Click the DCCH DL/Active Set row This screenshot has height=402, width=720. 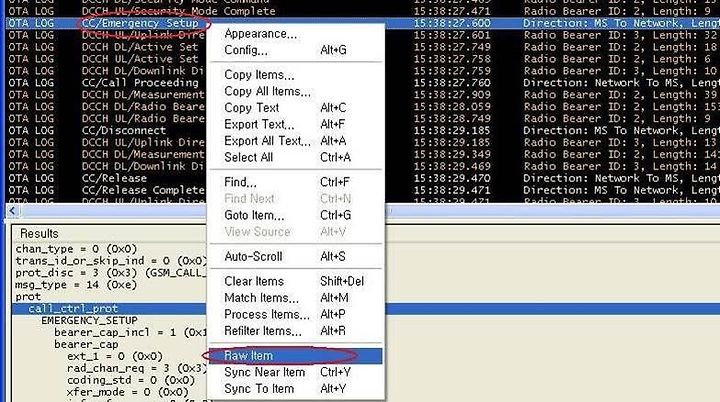coord(140,47)
